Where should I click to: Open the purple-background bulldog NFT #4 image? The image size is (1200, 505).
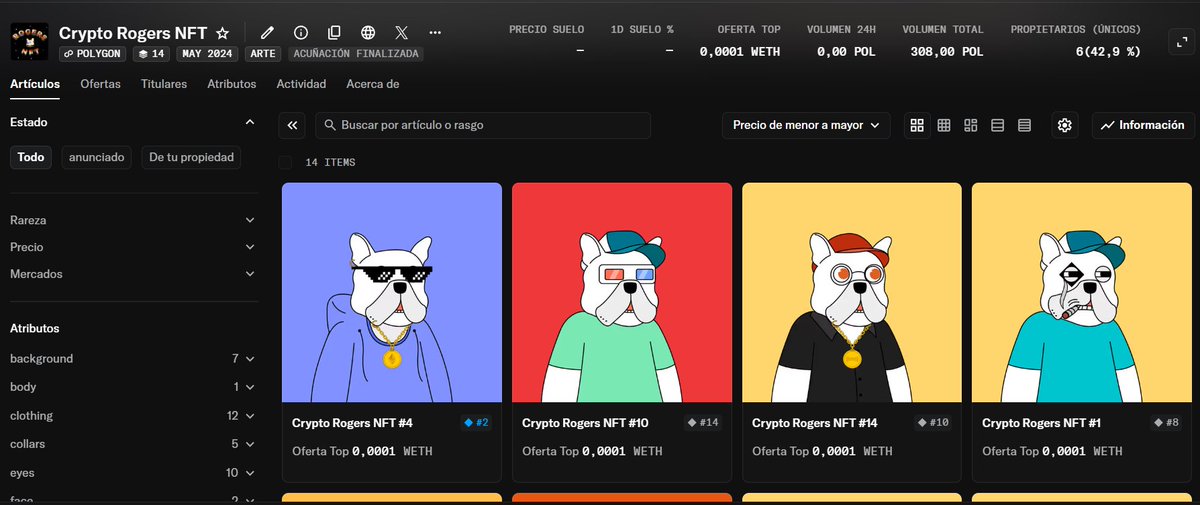pyautogui.click(x=392, y=292)
